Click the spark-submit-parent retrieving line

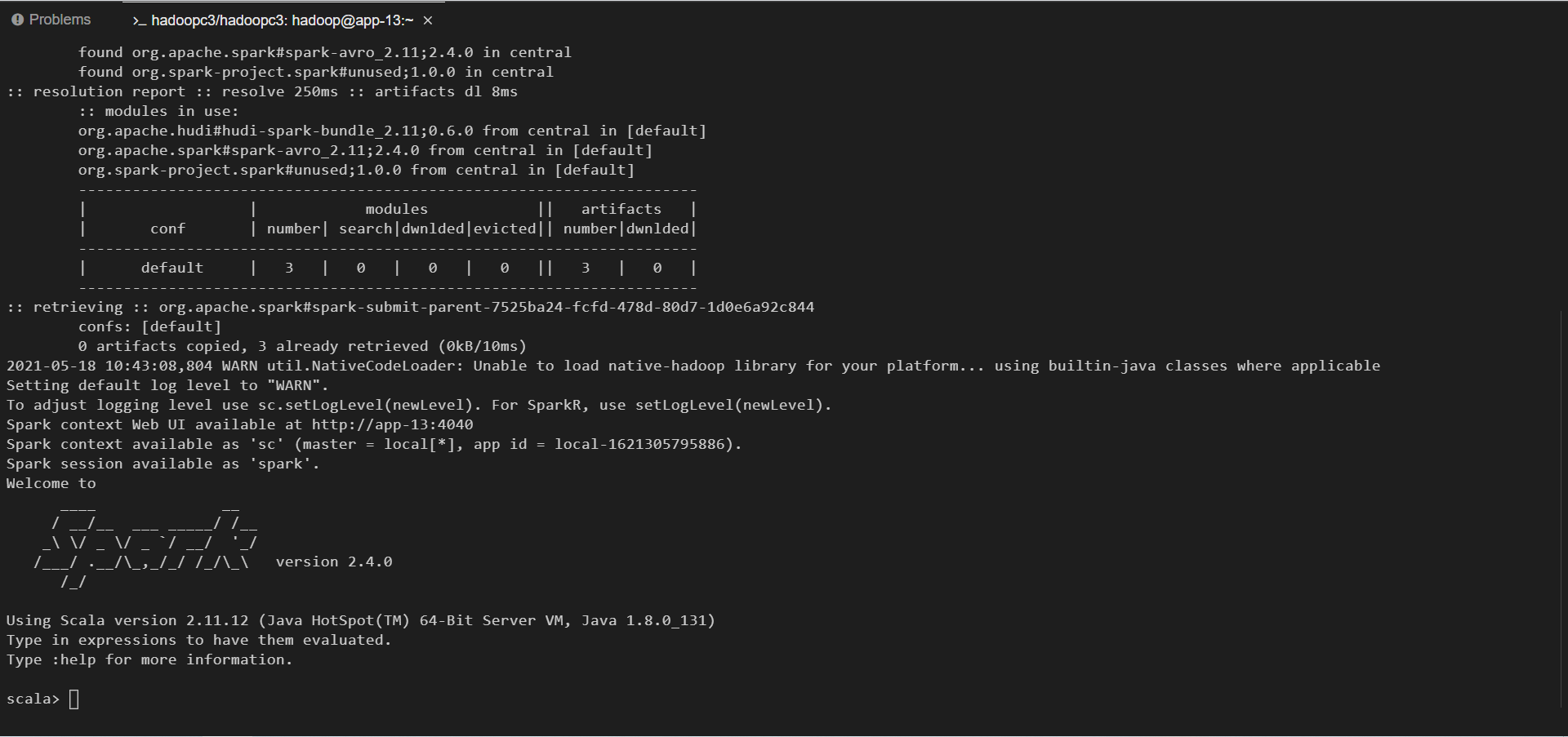point(411,307)
